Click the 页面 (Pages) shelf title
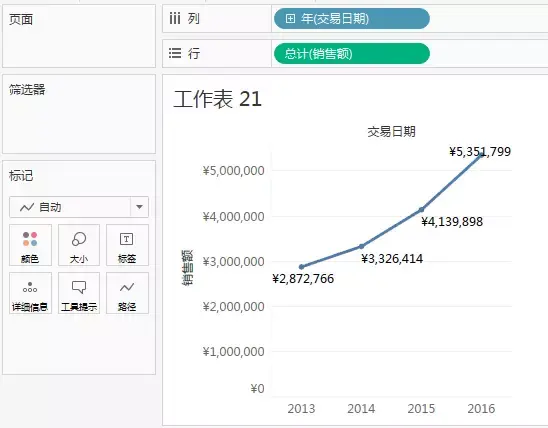548x428 pixels. click(21, 20)
